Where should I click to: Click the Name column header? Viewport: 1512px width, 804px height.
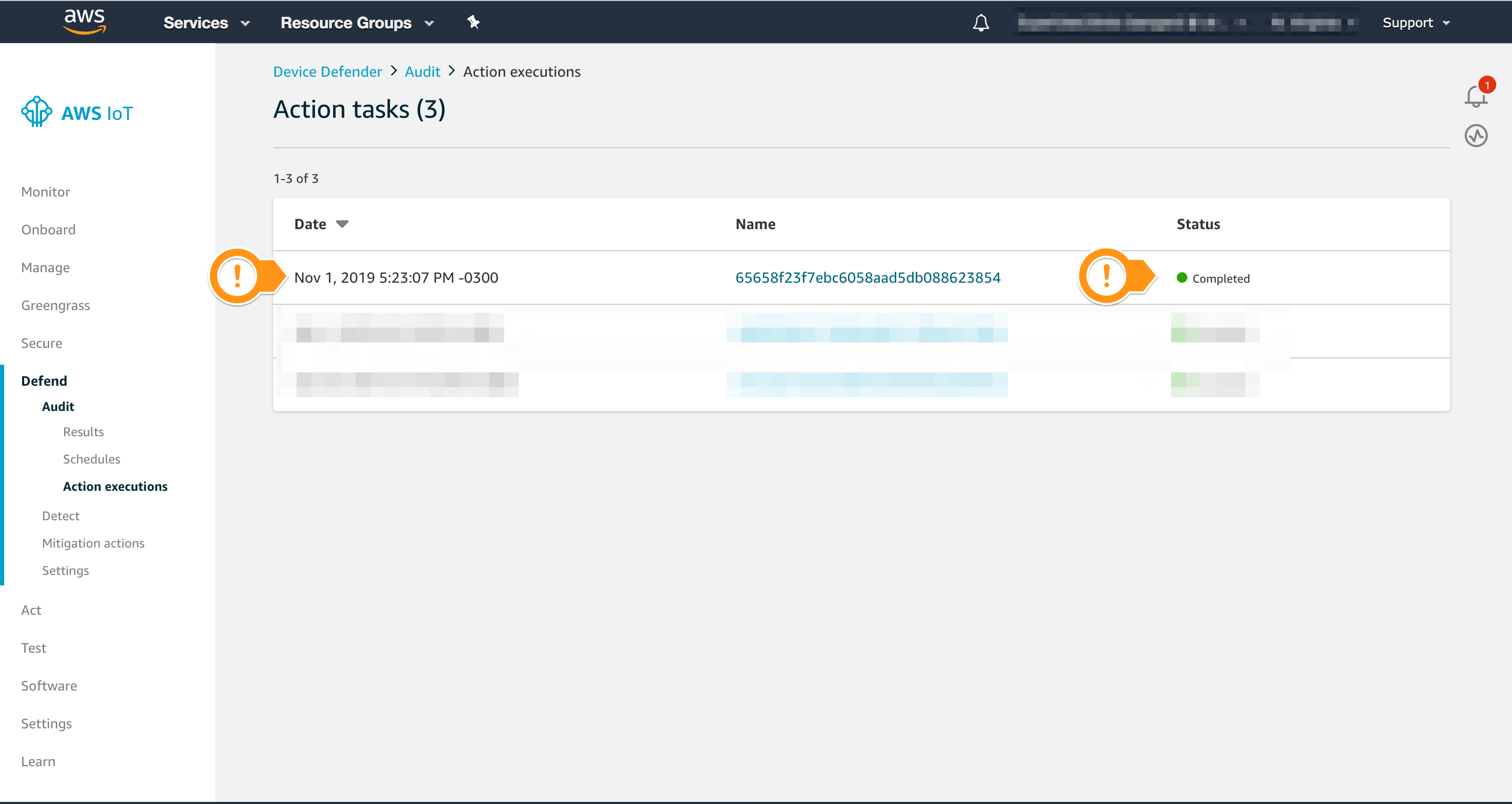pyautogui.click(x=755, y=224)
